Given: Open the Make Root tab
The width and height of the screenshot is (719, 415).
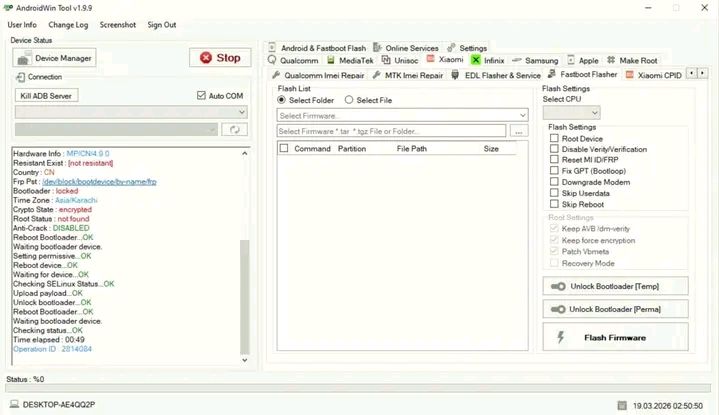Looking at the screenshot, I should coord(632,61).
